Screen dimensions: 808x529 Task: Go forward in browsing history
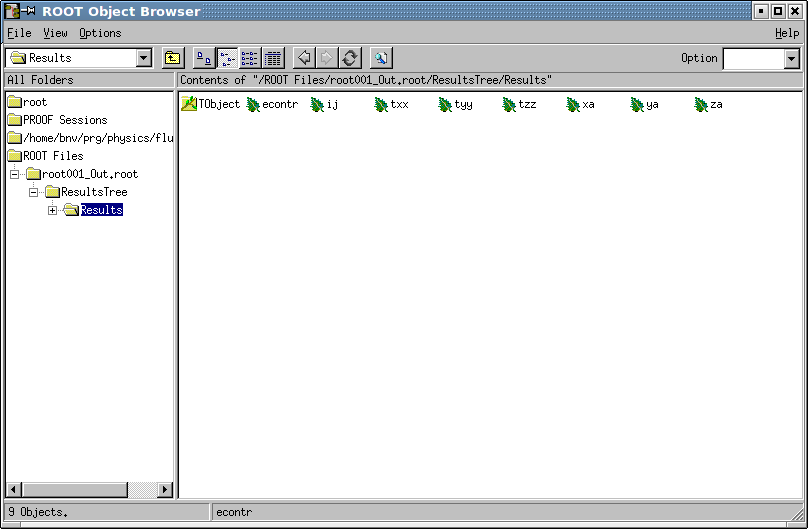coord(327,58)
